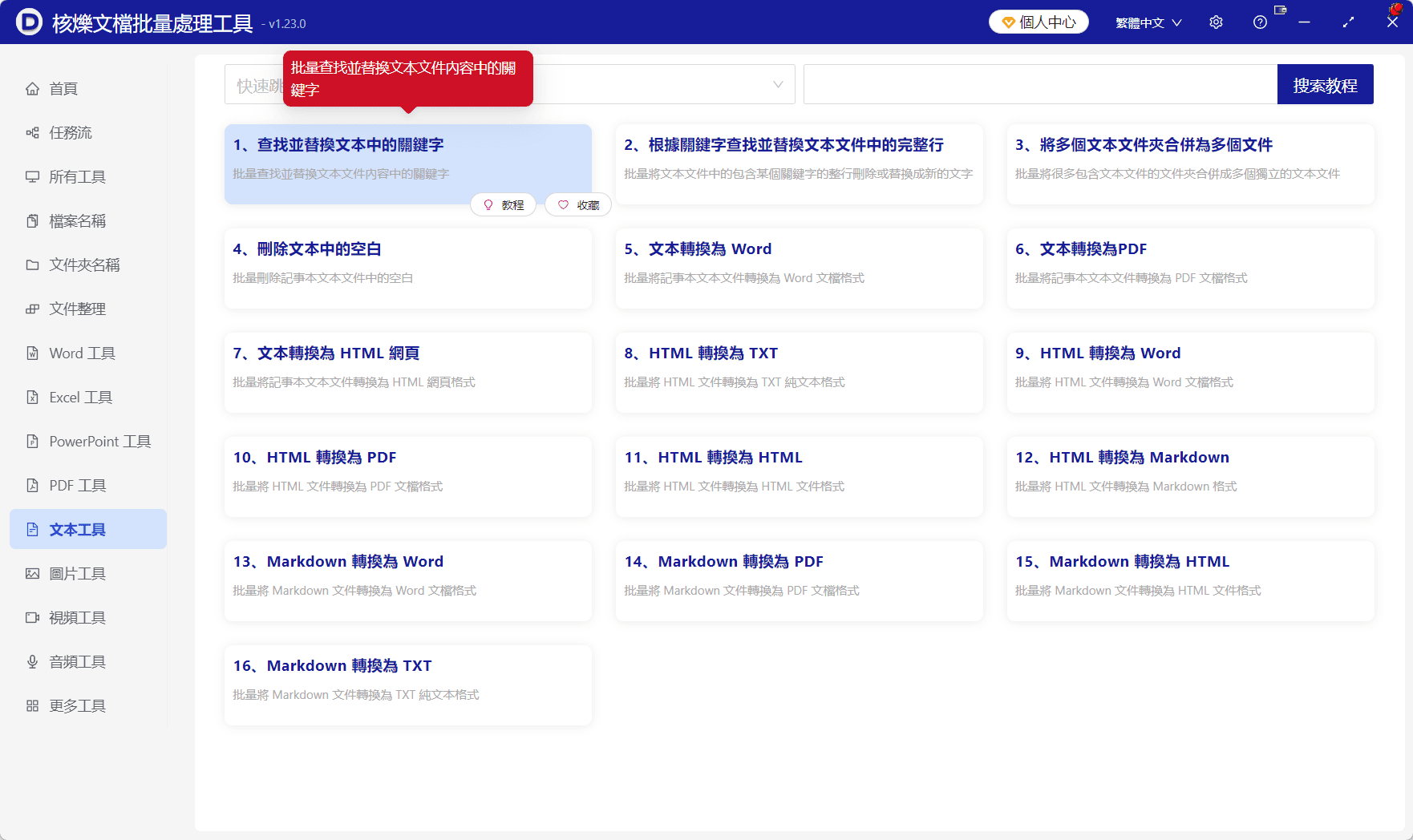Expand the 快速跳轉 quick-jump dropdown arrow

pos(777,84)
